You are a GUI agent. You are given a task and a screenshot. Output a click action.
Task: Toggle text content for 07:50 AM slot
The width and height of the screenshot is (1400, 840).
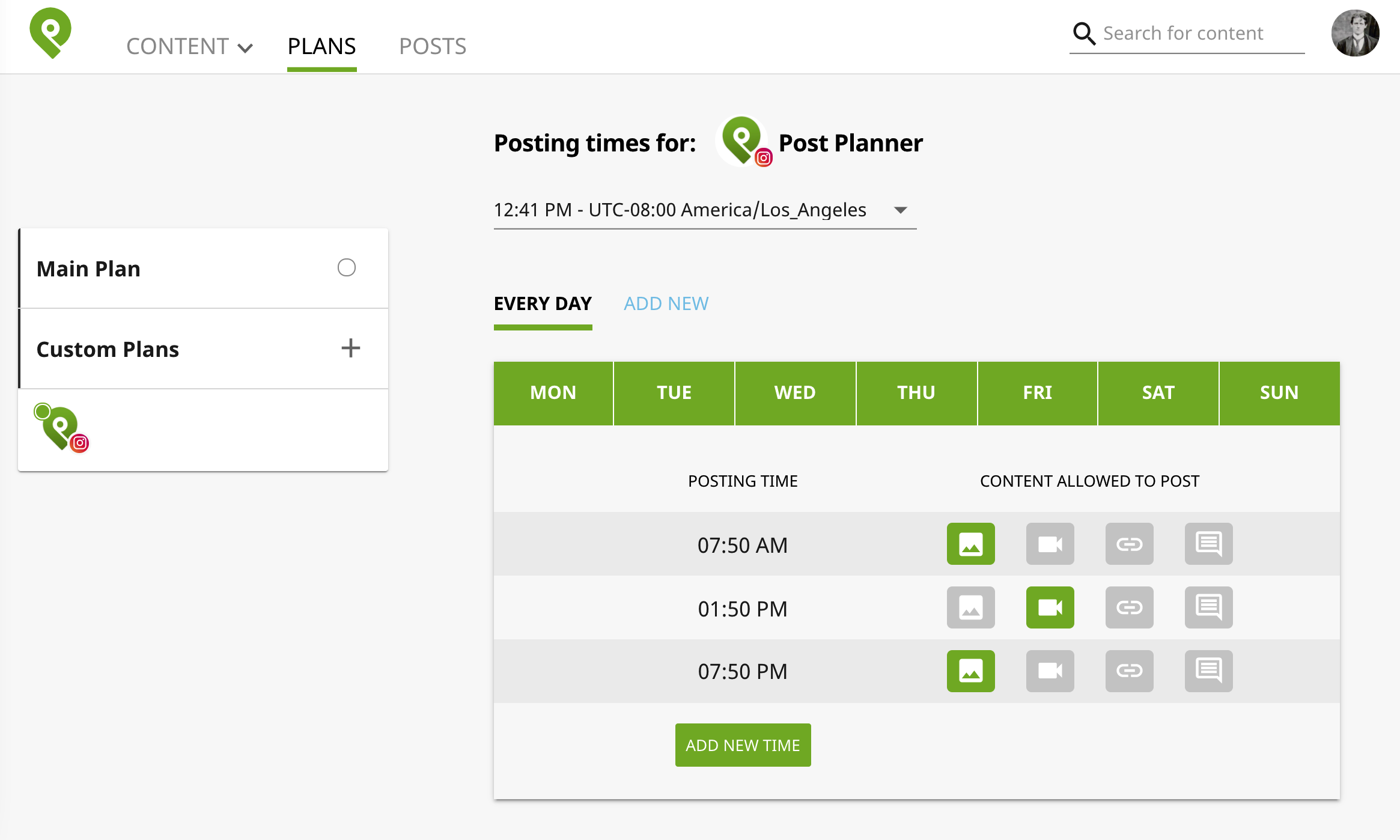(x=1208, y=544)
